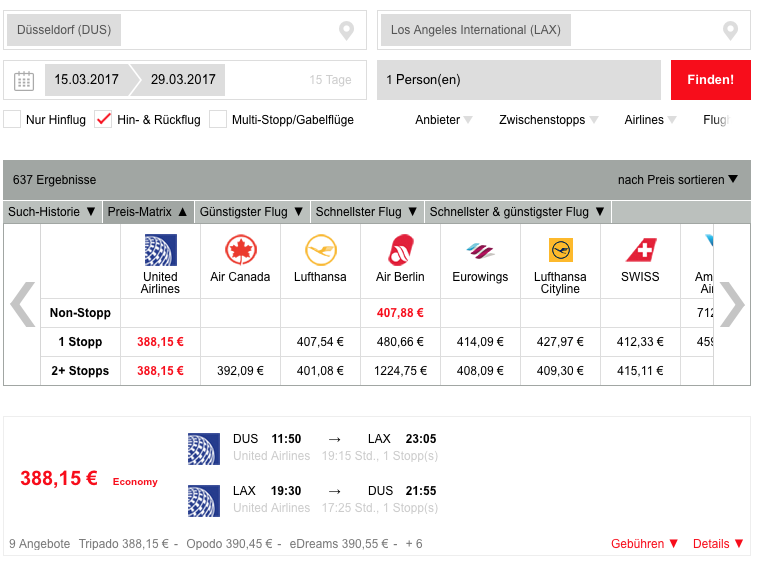This screenshot has width=778, height=575.
Task: Click United Airlines logo on the LAX return flight
Action: click(x=204, y=501)
